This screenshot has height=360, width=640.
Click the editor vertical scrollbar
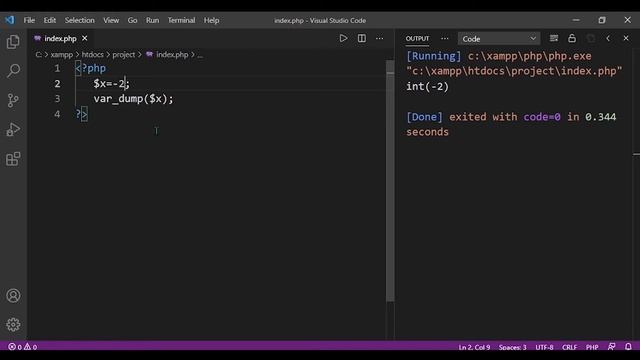390,182
